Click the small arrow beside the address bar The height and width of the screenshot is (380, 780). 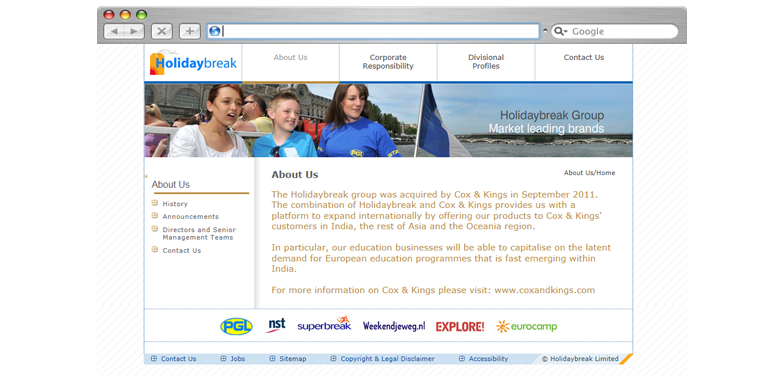click(x=545, y=31)
